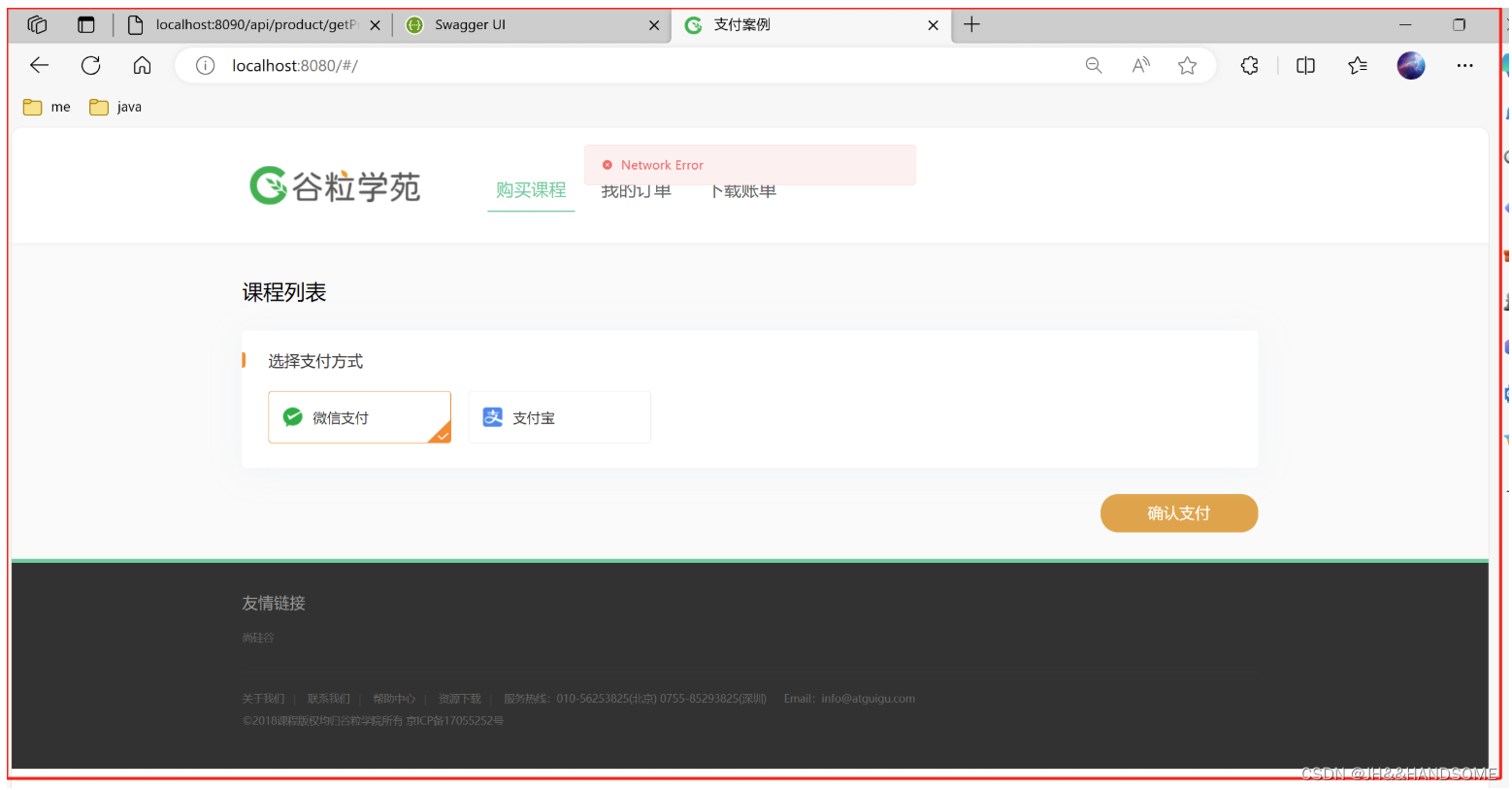Open the zoom magnifier in address bar

1094,65
